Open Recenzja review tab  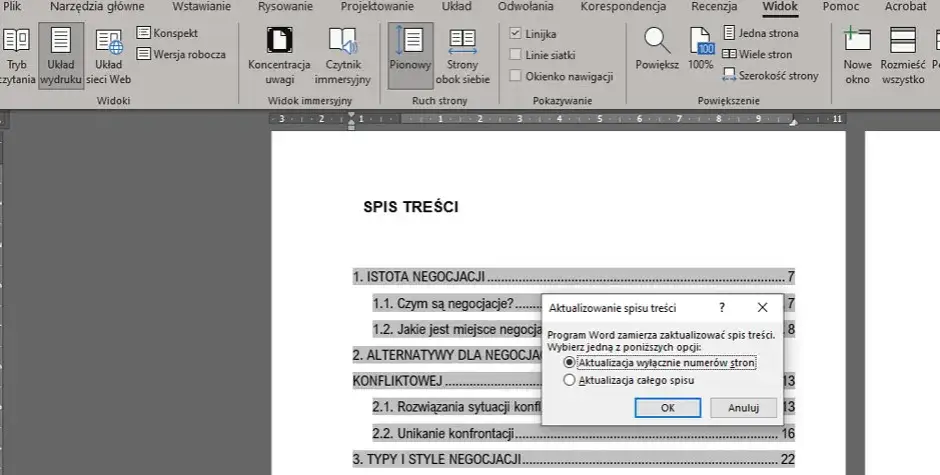click(714, 7)
